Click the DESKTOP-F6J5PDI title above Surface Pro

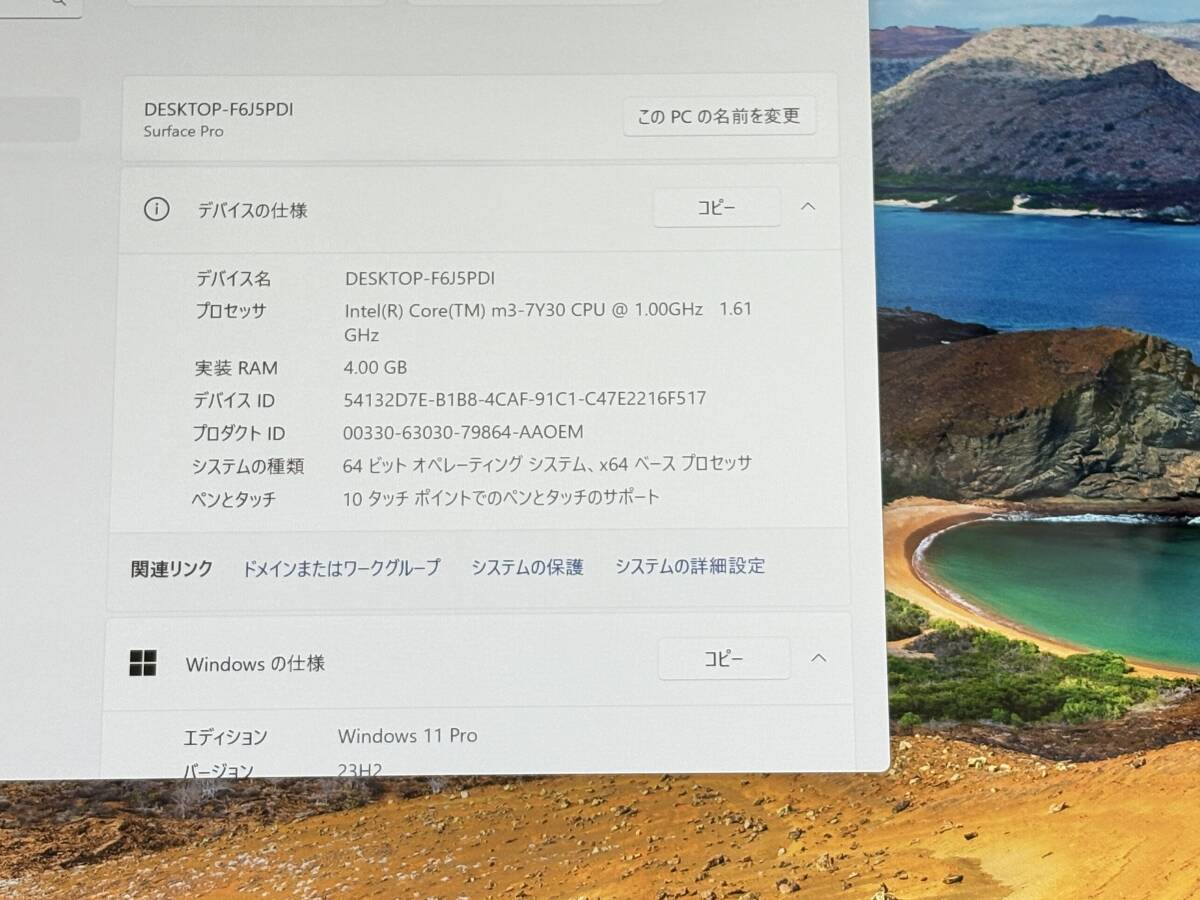coord(218,109)
